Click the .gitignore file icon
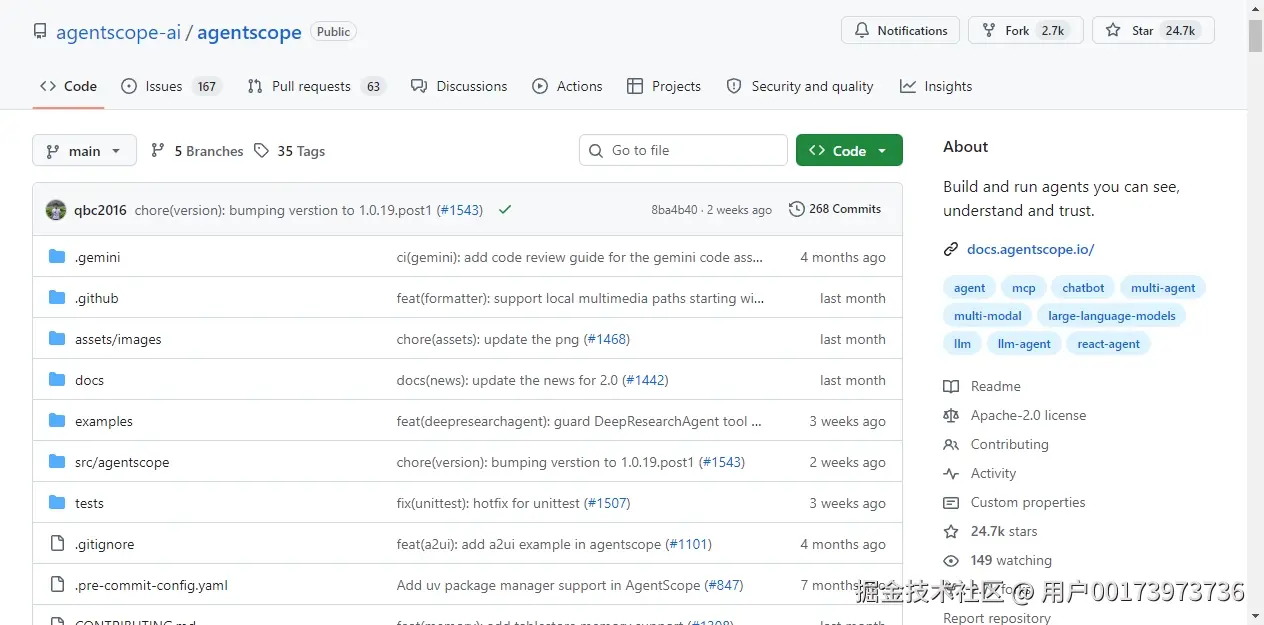This screenshot has height=625, width=1264. pos(57,544)
